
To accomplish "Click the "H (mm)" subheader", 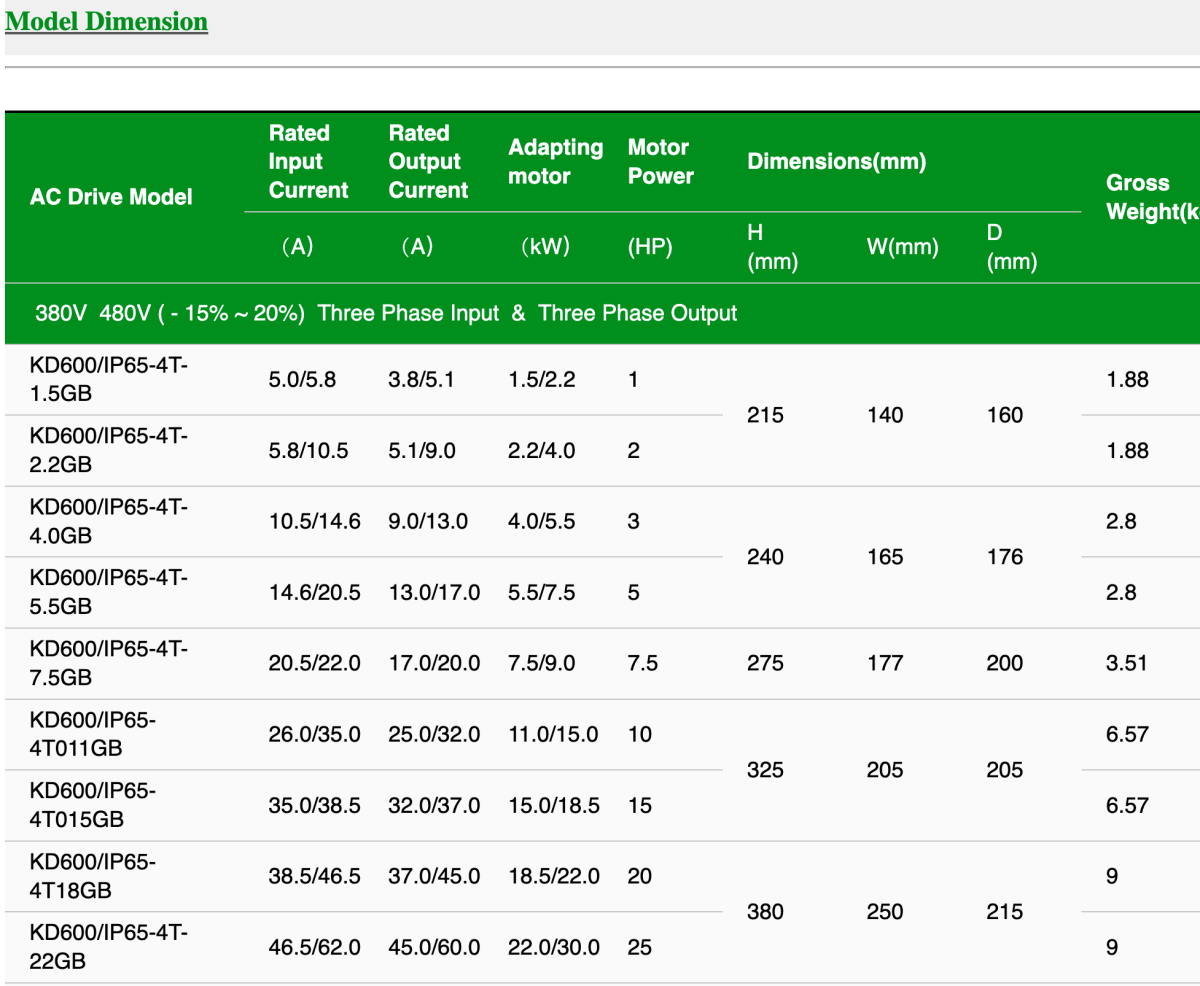I will pos(772,247).
